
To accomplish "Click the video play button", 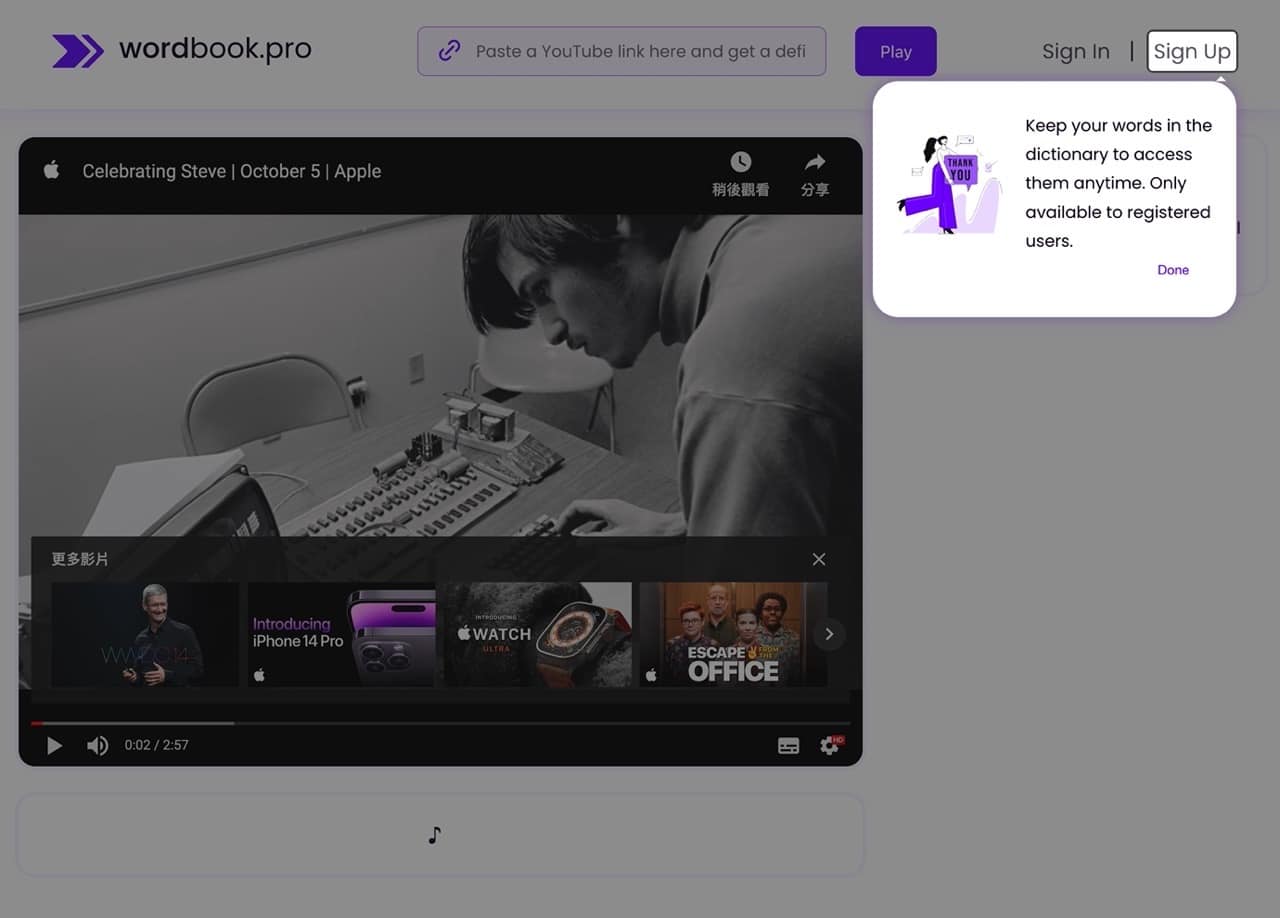I will click(54, 745).
